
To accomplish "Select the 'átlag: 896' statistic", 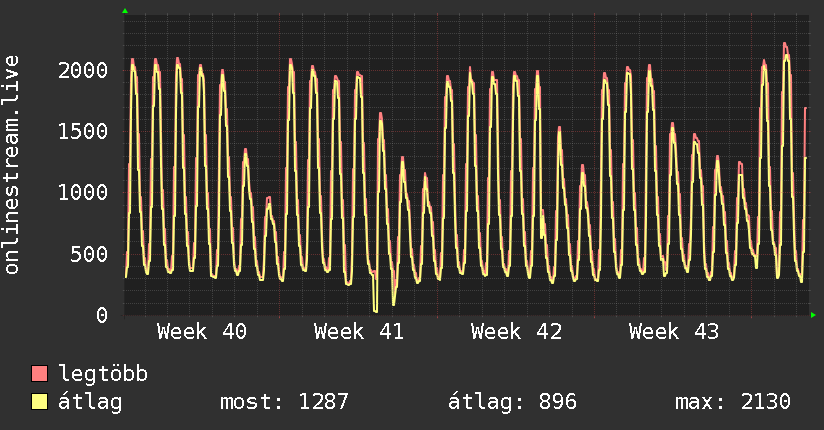I will pos(512,402).
